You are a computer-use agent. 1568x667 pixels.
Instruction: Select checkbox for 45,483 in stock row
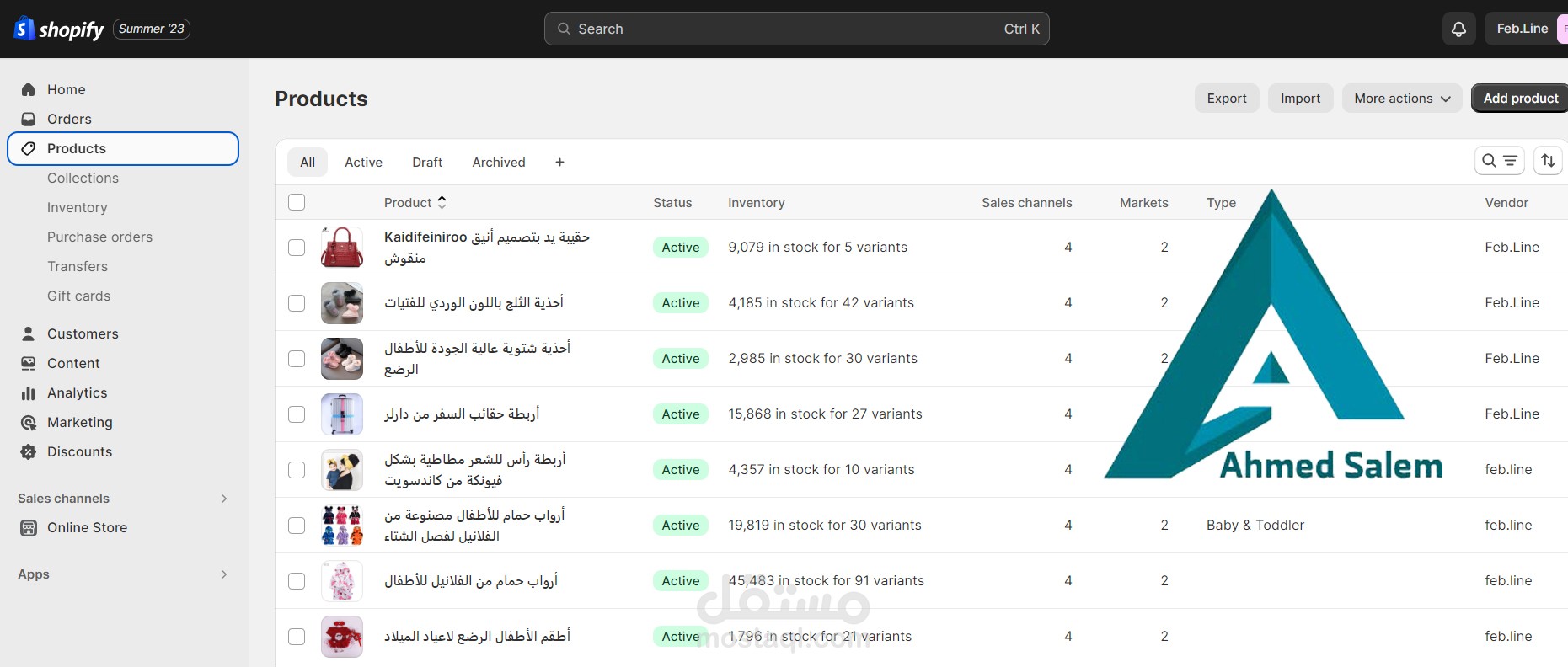coord(297,581)
